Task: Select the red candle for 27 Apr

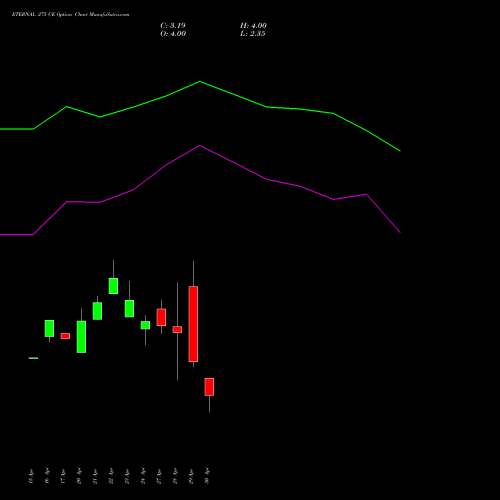Action: tap(161, 317)
